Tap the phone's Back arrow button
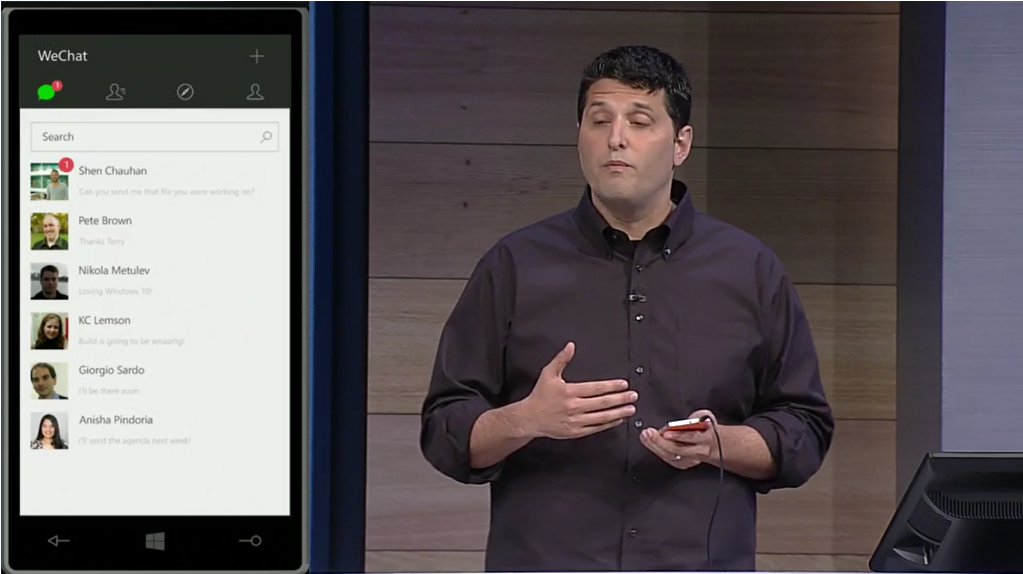Viewport: 1023px width, 574px height. click(x=59, y=540)
